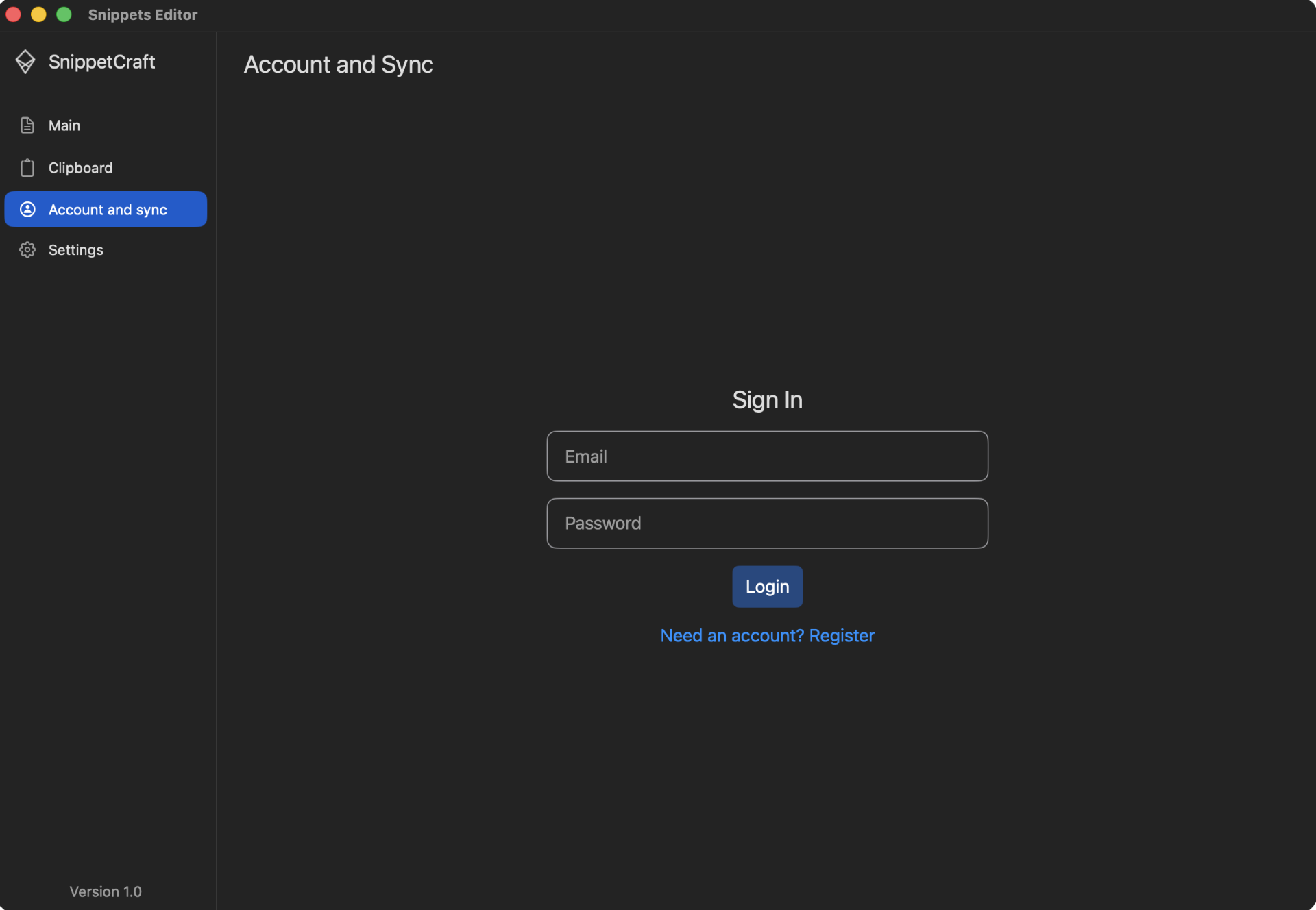
Task: Click the Snippets Editor window title
Action: [143, 15]
